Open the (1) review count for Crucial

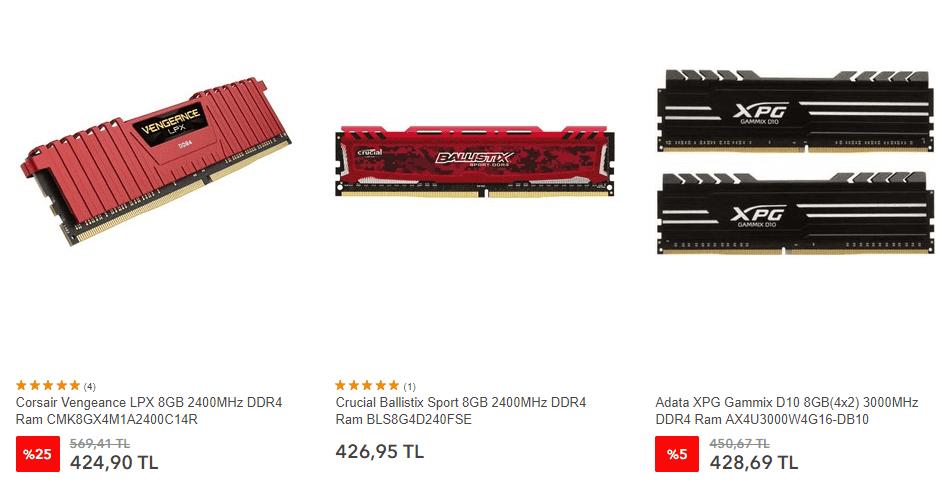[409, 386]
